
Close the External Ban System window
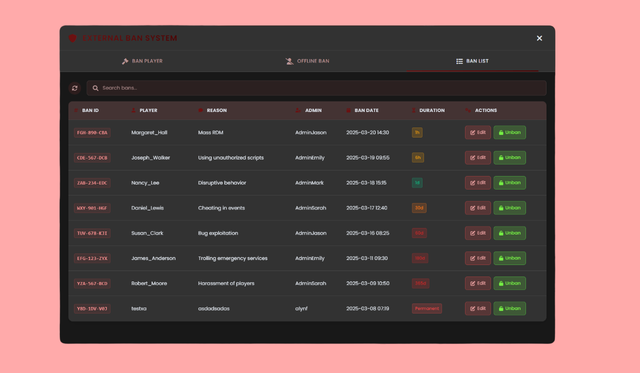539,38
